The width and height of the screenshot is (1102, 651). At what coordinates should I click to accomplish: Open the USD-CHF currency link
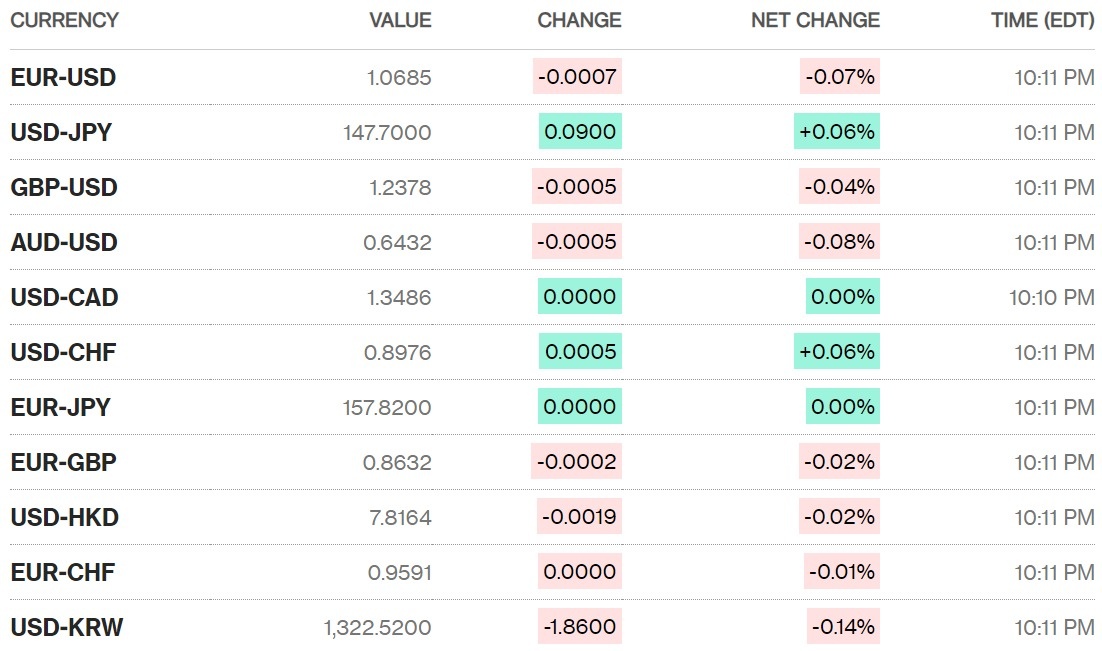pos(63,352)
